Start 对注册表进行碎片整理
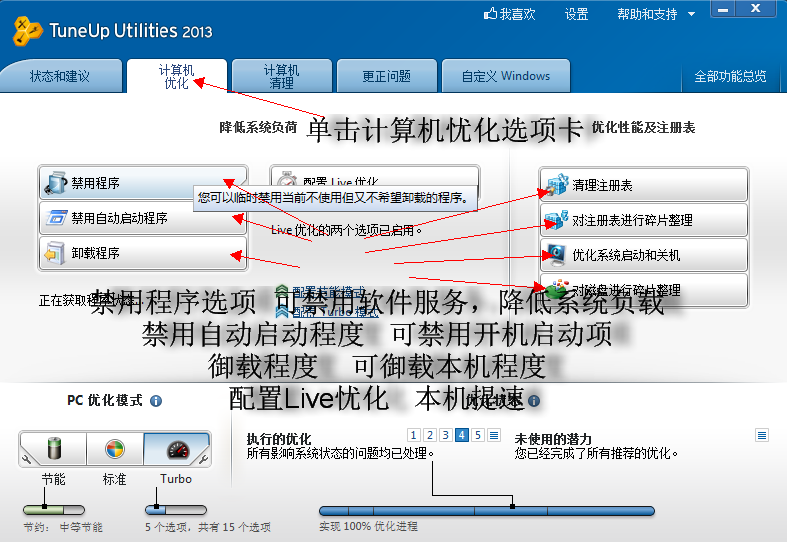The image size is (787, 542). point(643,220)
